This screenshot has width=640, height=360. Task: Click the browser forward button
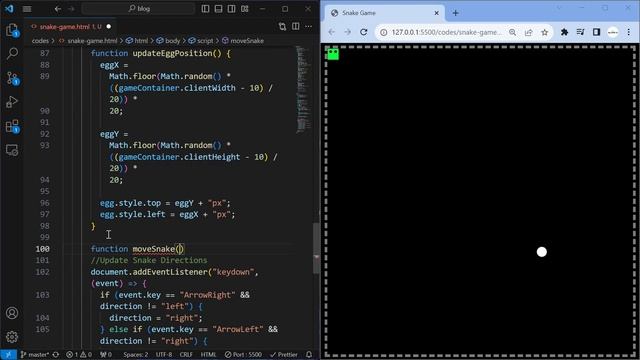347,32
